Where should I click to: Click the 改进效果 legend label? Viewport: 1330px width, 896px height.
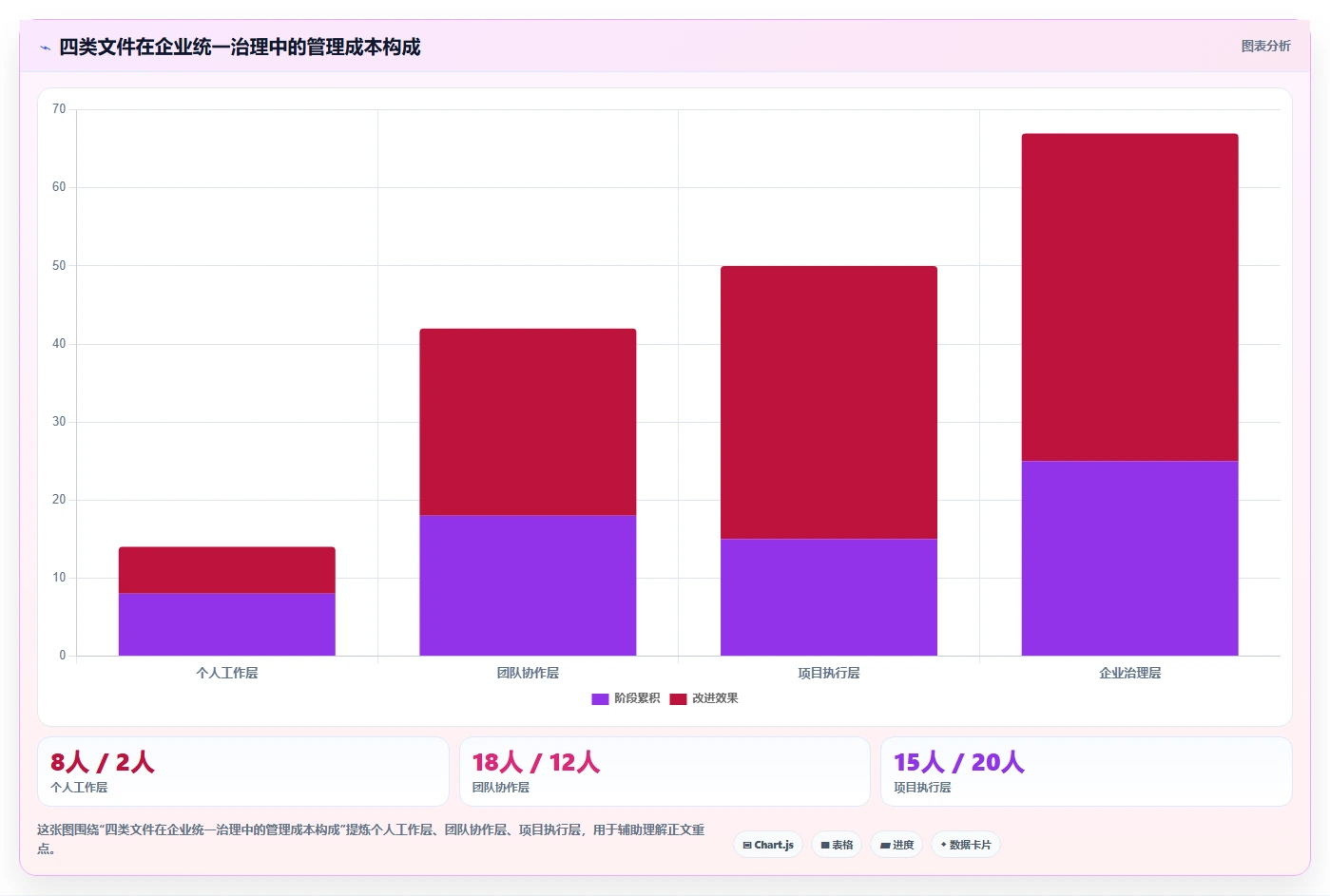(715, 698)
